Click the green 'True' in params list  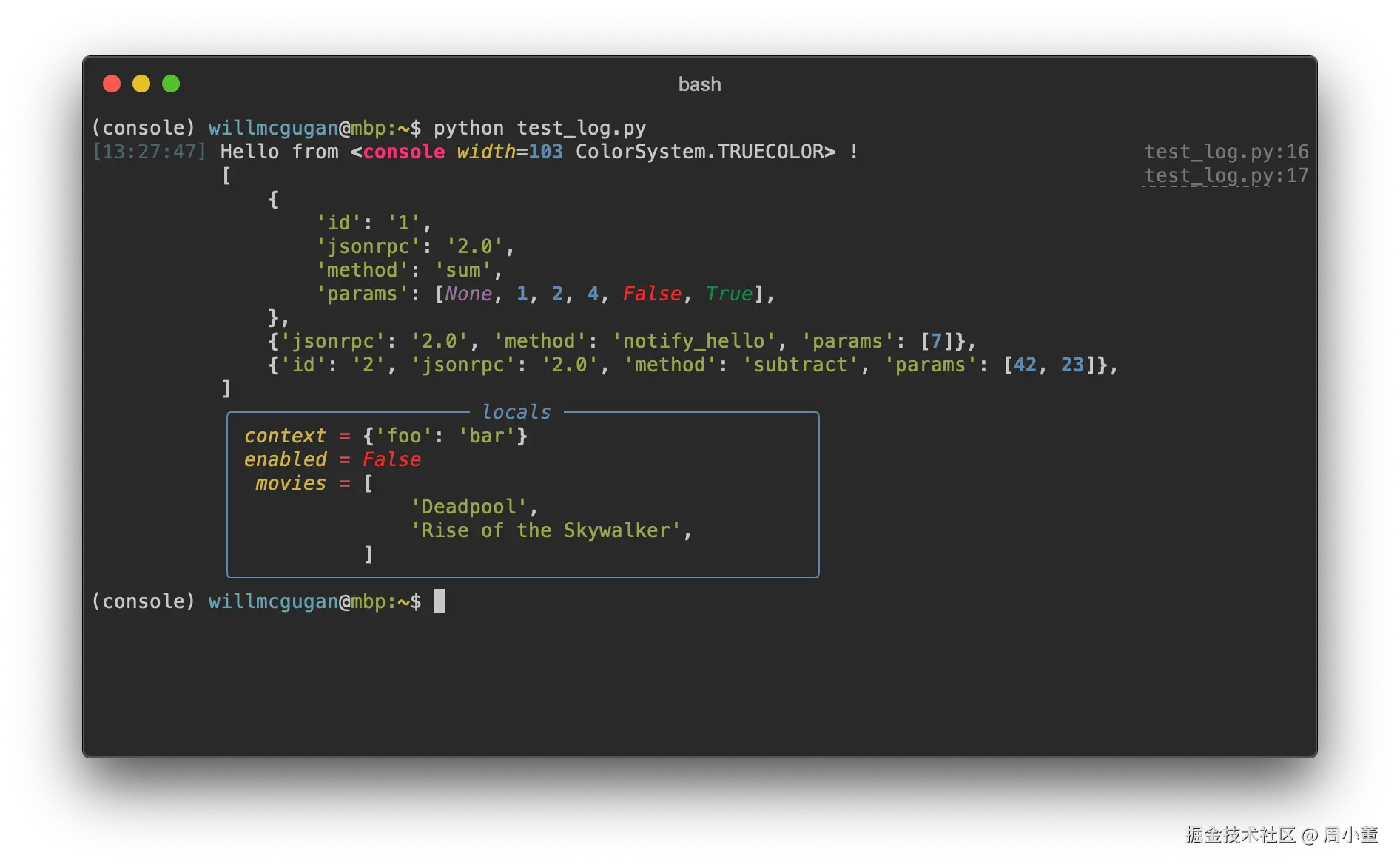729,294
